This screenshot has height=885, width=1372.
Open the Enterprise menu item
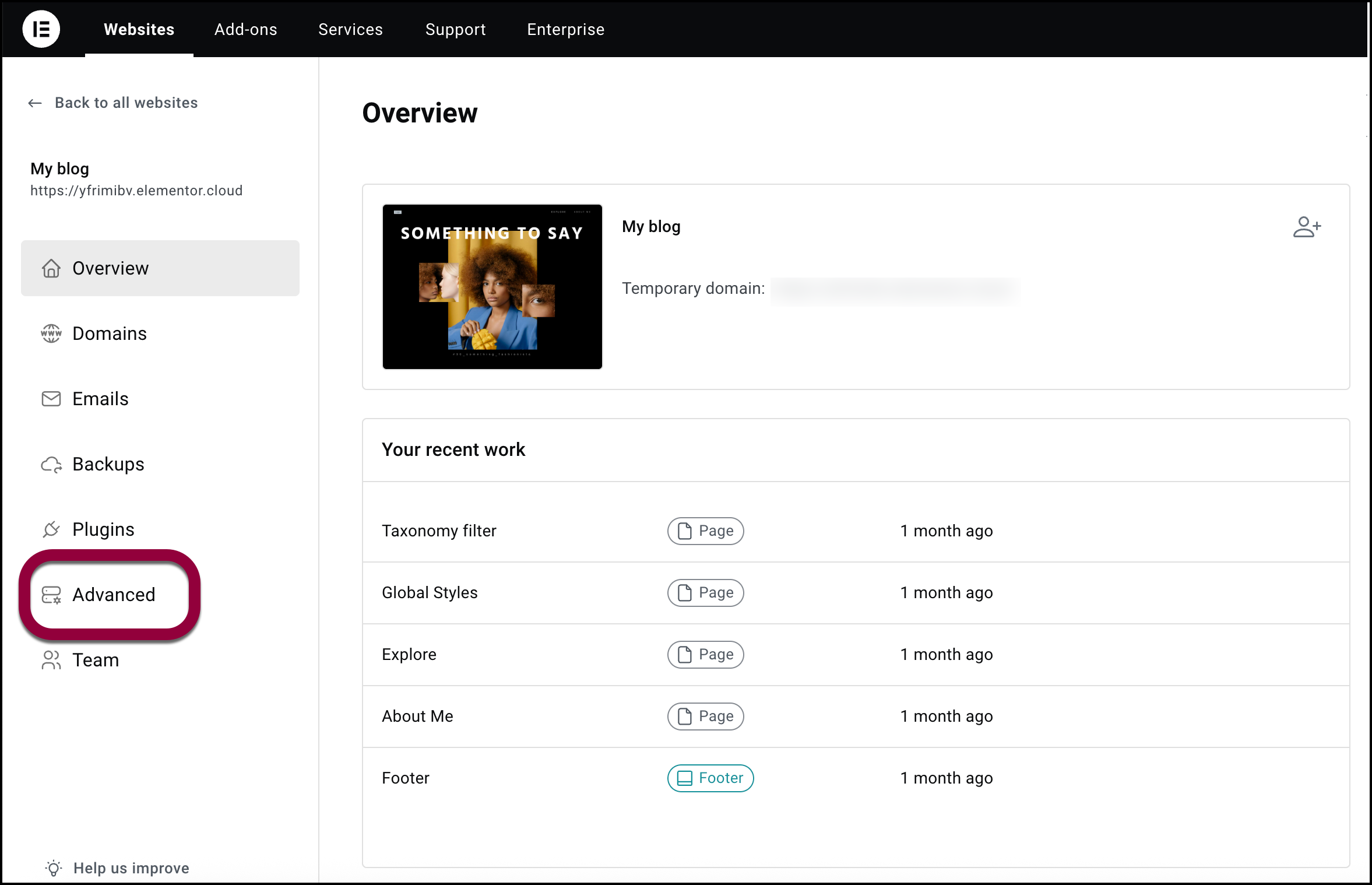(565, 29)
